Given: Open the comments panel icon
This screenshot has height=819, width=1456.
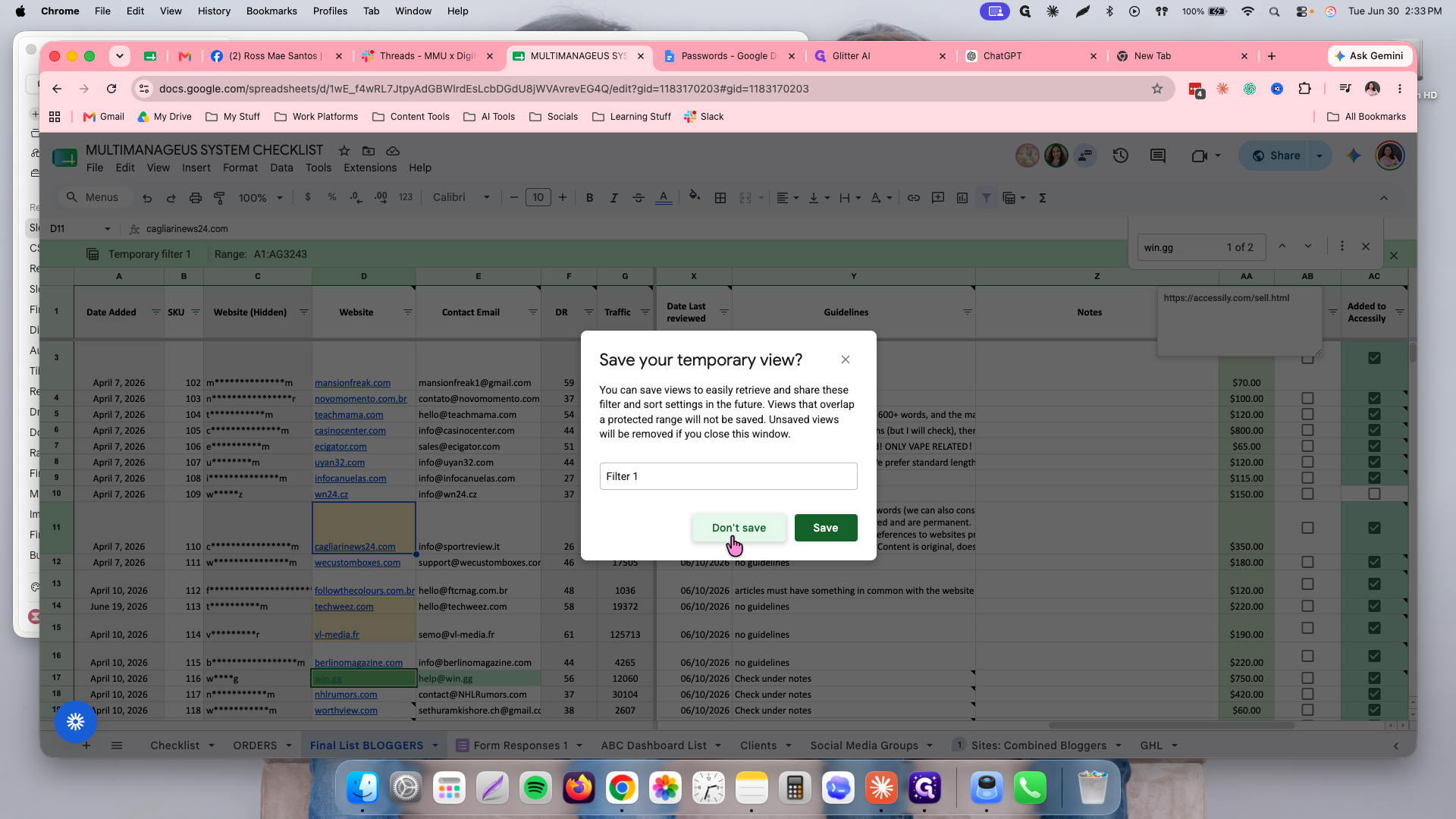Looking at the screenshot, I should tap(1158, 155).
